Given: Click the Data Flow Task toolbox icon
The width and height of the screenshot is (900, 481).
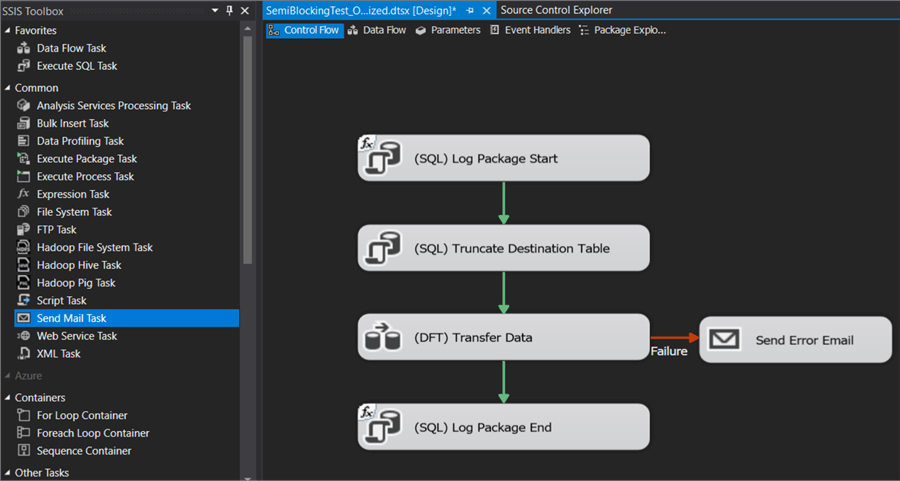Looking at the screenshot, I should pos(24,48).
